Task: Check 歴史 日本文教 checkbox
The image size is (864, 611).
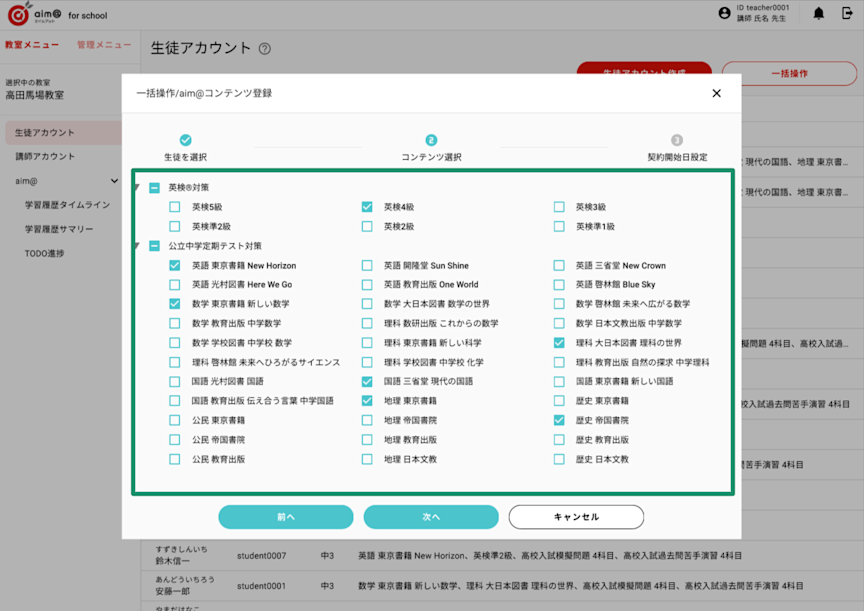Action: [559, 459]
